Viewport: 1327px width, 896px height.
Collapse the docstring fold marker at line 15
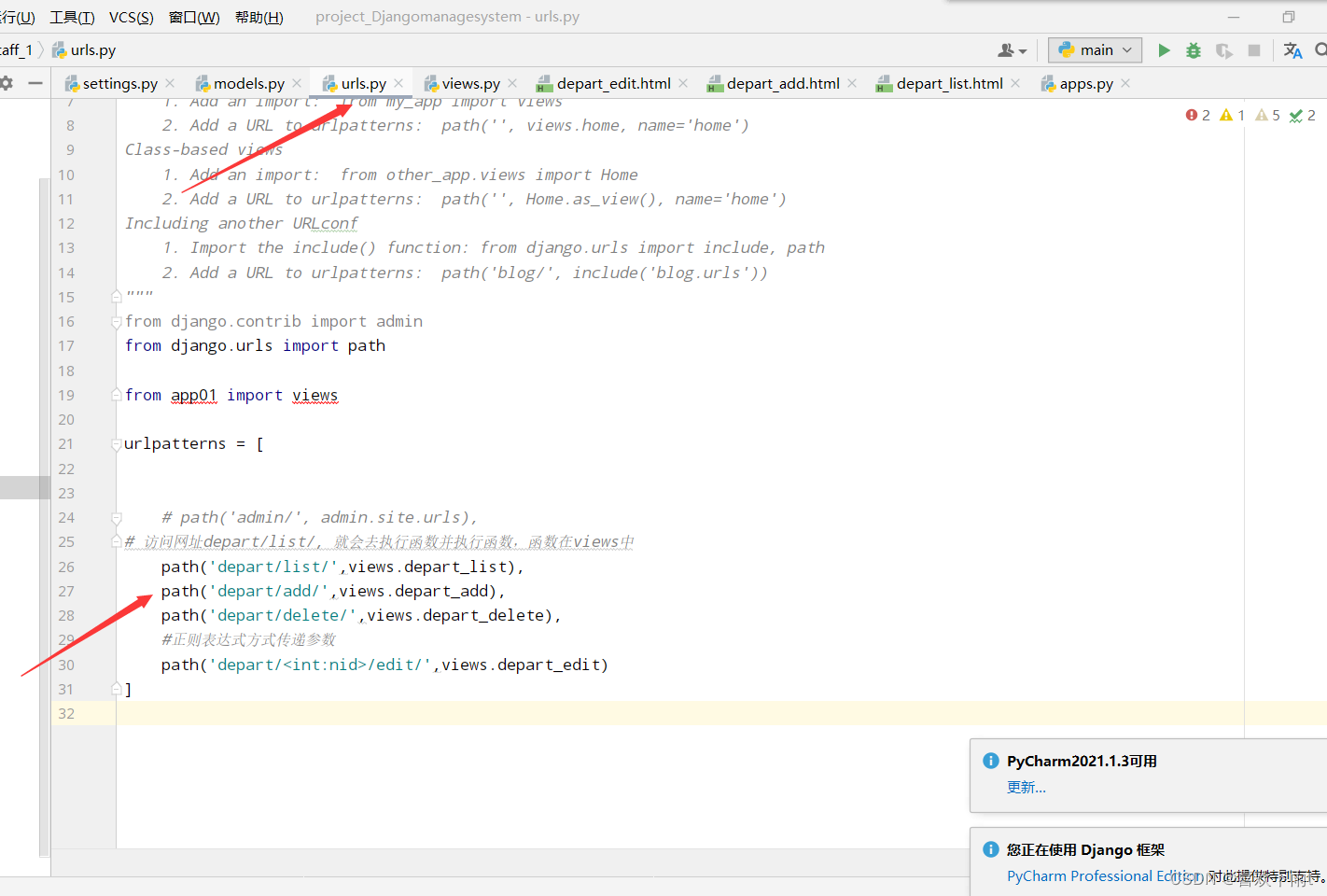tap(117, 297)
